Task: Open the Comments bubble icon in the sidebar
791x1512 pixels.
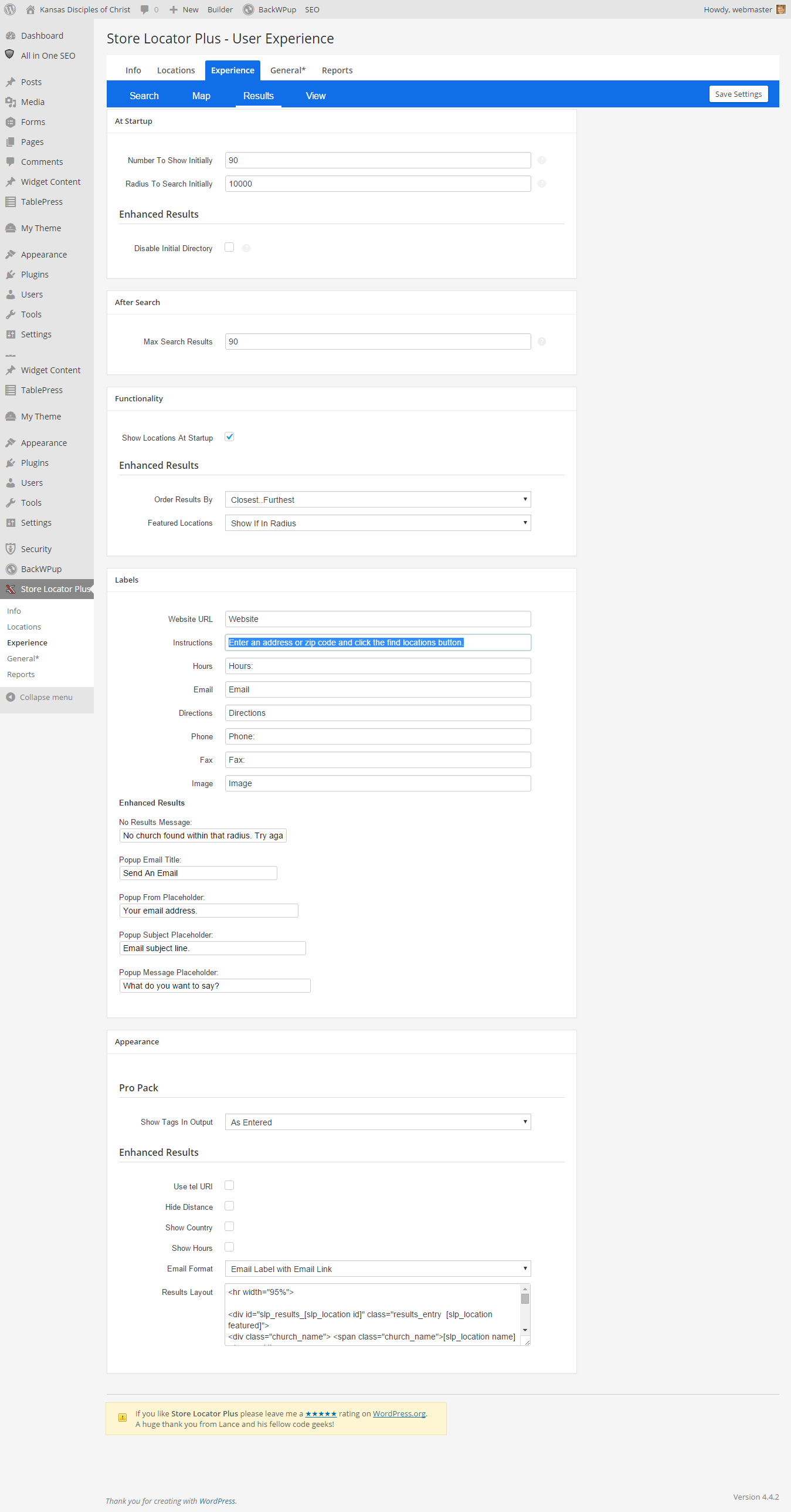Action: coord(10,162)
